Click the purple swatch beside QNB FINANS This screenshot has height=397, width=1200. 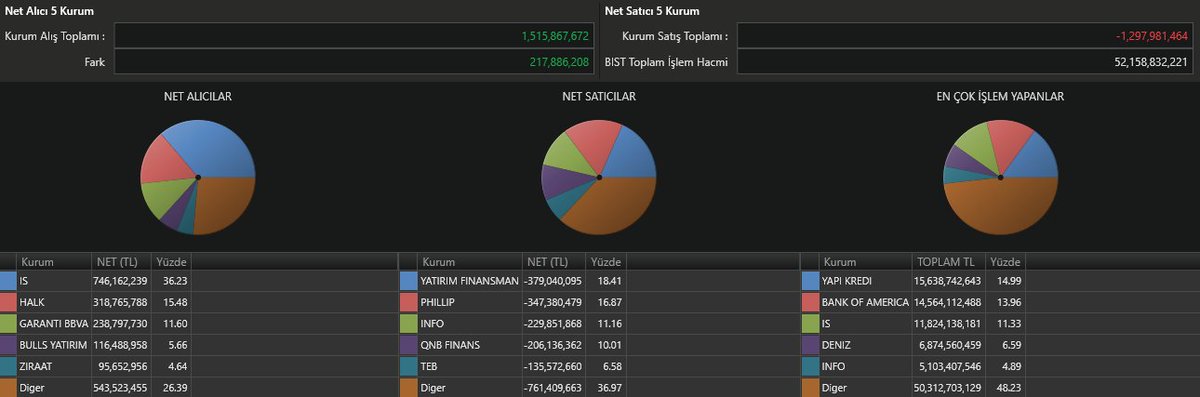tap(408, 345)
